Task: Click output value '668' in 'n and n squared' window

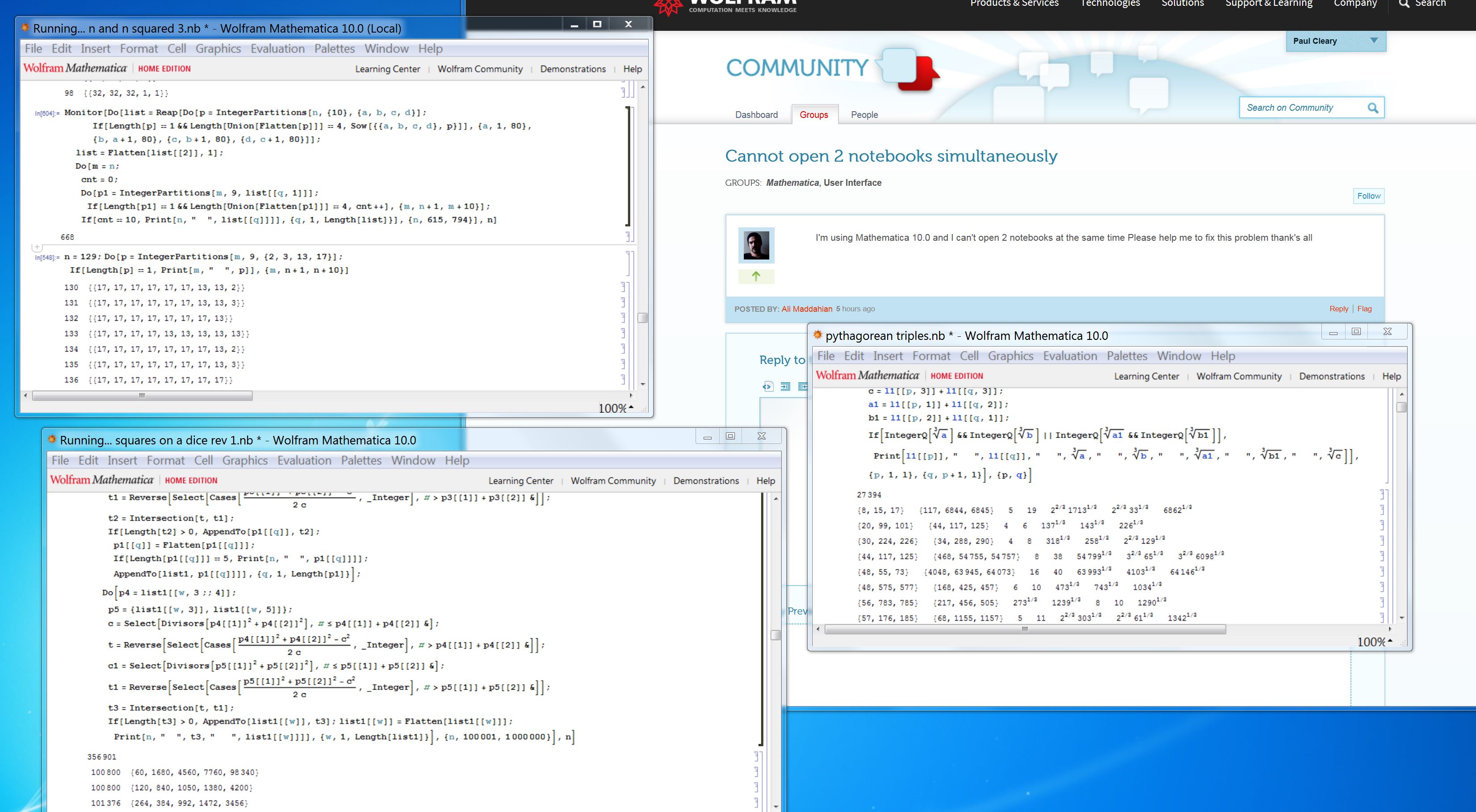Action: pos(67,237)
